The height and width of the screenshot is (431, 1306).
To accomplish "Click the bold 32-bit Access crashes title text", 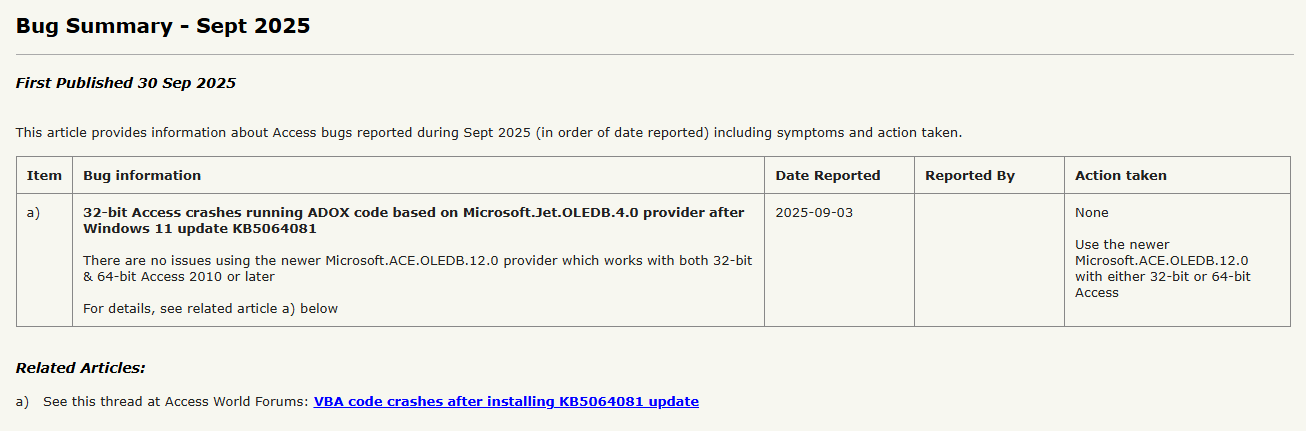I will point(414,220).
